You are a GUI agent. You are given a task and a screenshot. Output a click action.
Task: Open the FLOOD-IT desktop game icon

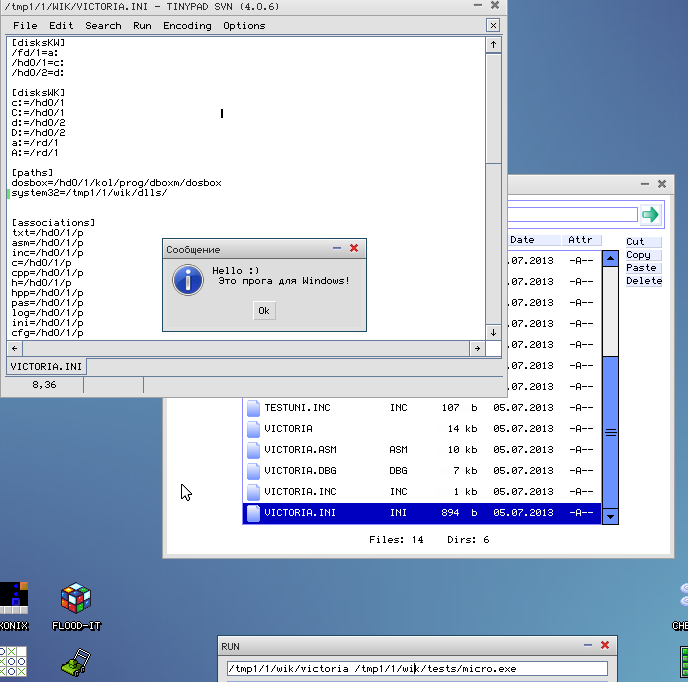pyautogui.click(x=75, y=599)
